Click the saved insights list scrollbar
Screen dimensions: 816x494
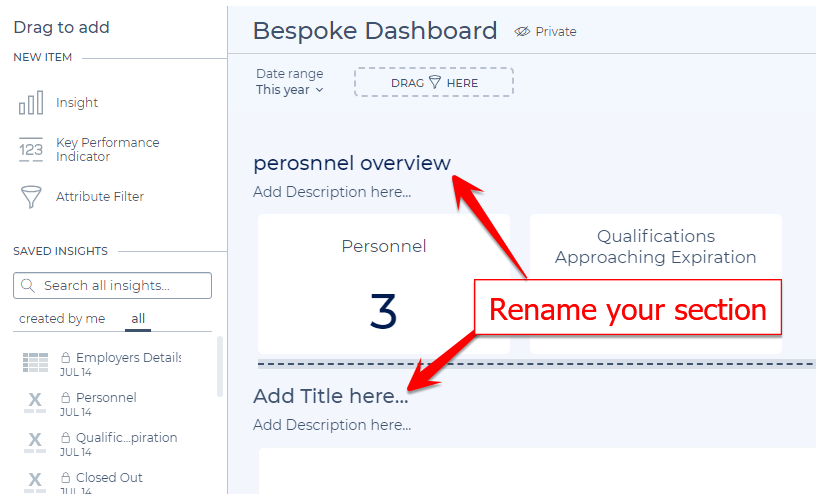point(220,366)
